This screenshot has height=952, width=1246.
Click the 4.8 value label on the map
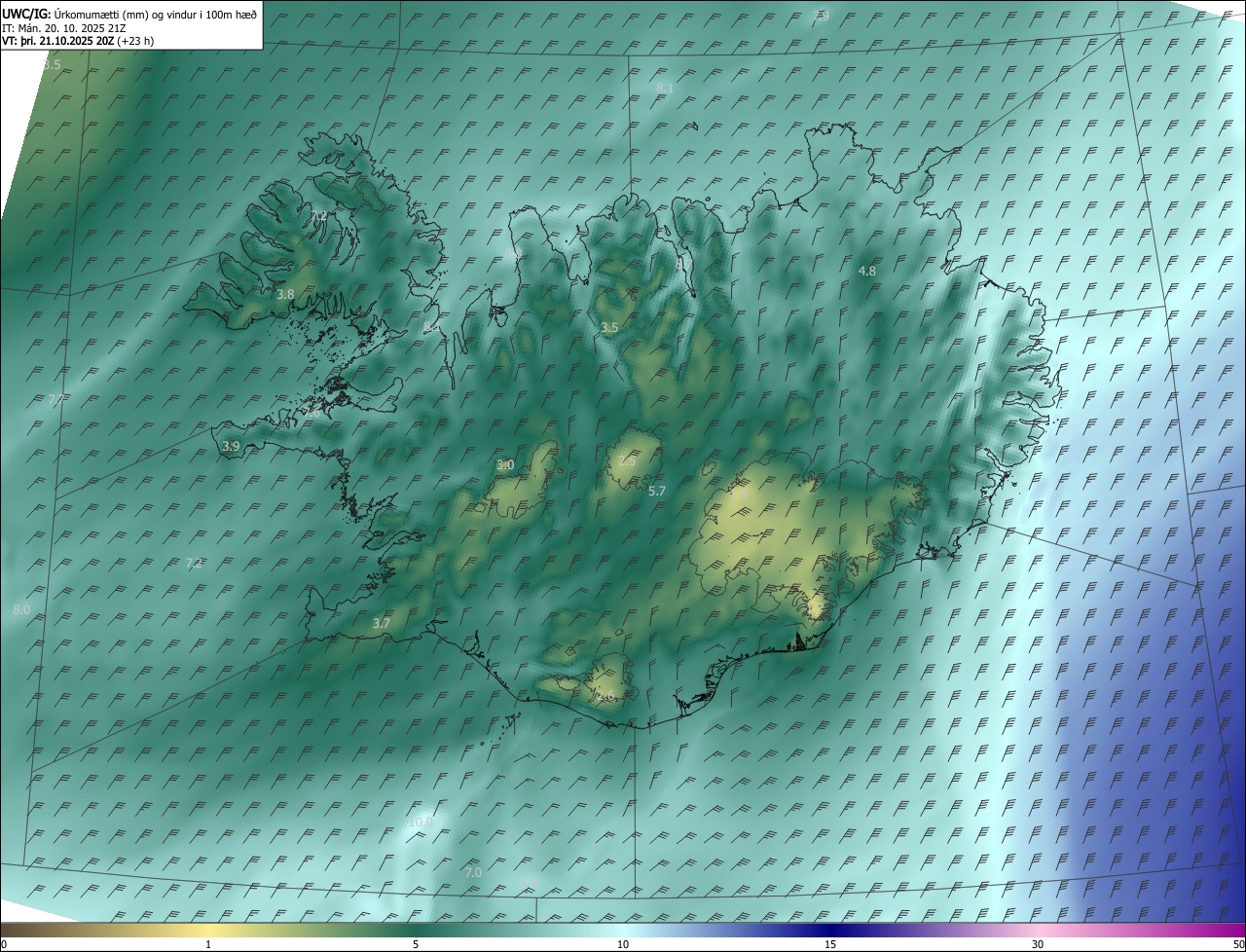pyautogui.click(x=867, y=271)
